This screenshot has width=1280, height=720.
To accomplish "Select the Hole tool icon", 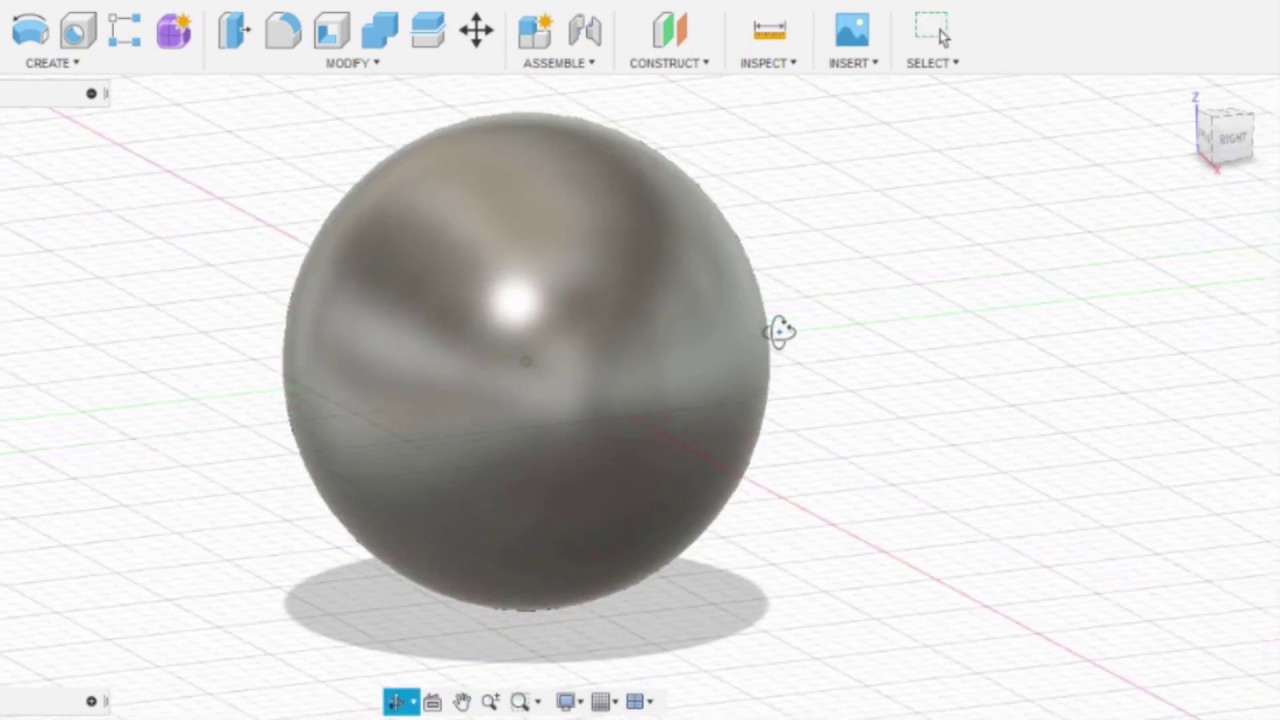I will coord(78,31).
